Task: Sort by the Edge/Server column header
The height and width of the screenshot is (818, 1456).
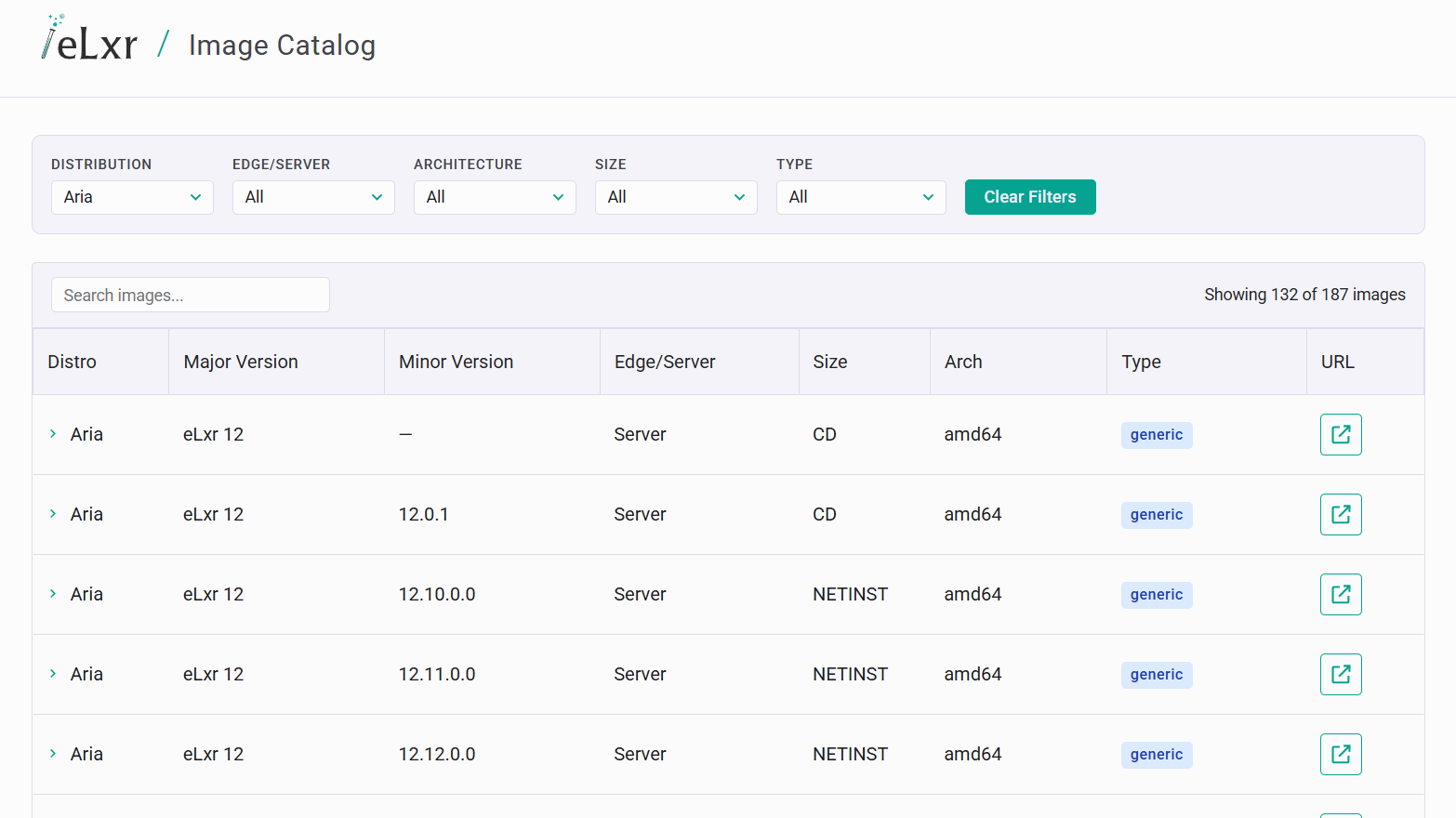Action: pyautogui.click(x=699, y=362)
